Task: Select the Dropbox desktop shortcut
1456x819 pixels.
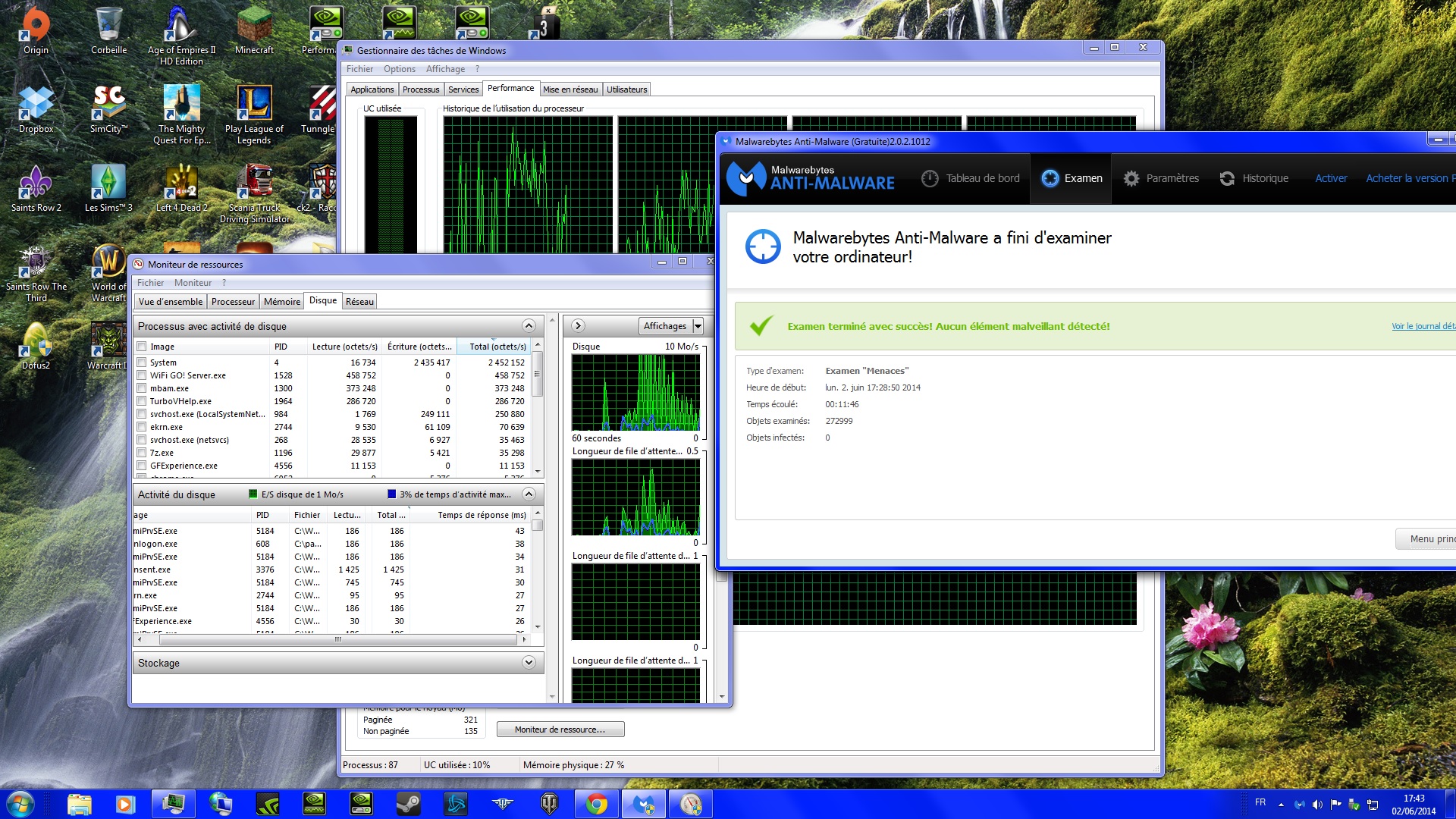Action: (36, 109)
